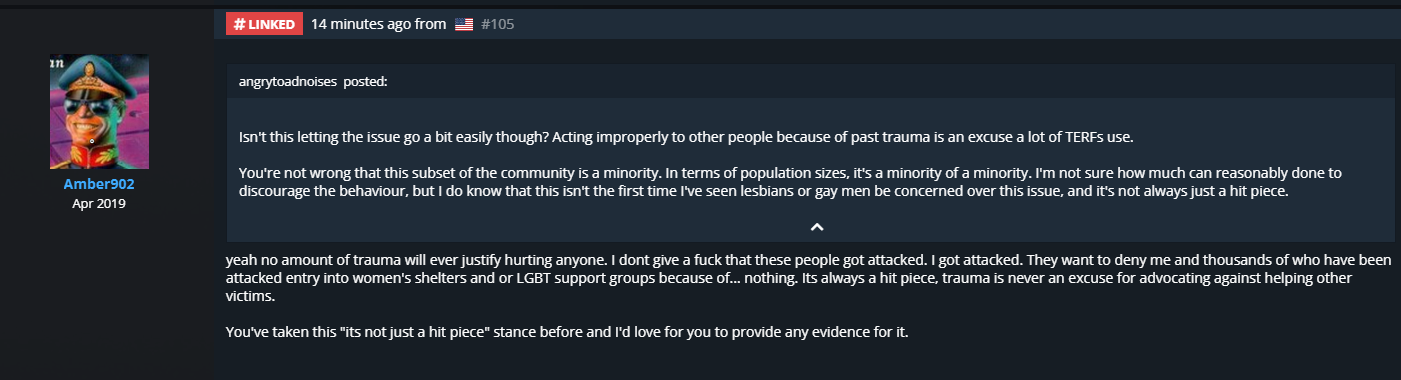Open quoted author angrytoadnoises's profile
The width and height of the screenshot is (1401, 380).
288,82
